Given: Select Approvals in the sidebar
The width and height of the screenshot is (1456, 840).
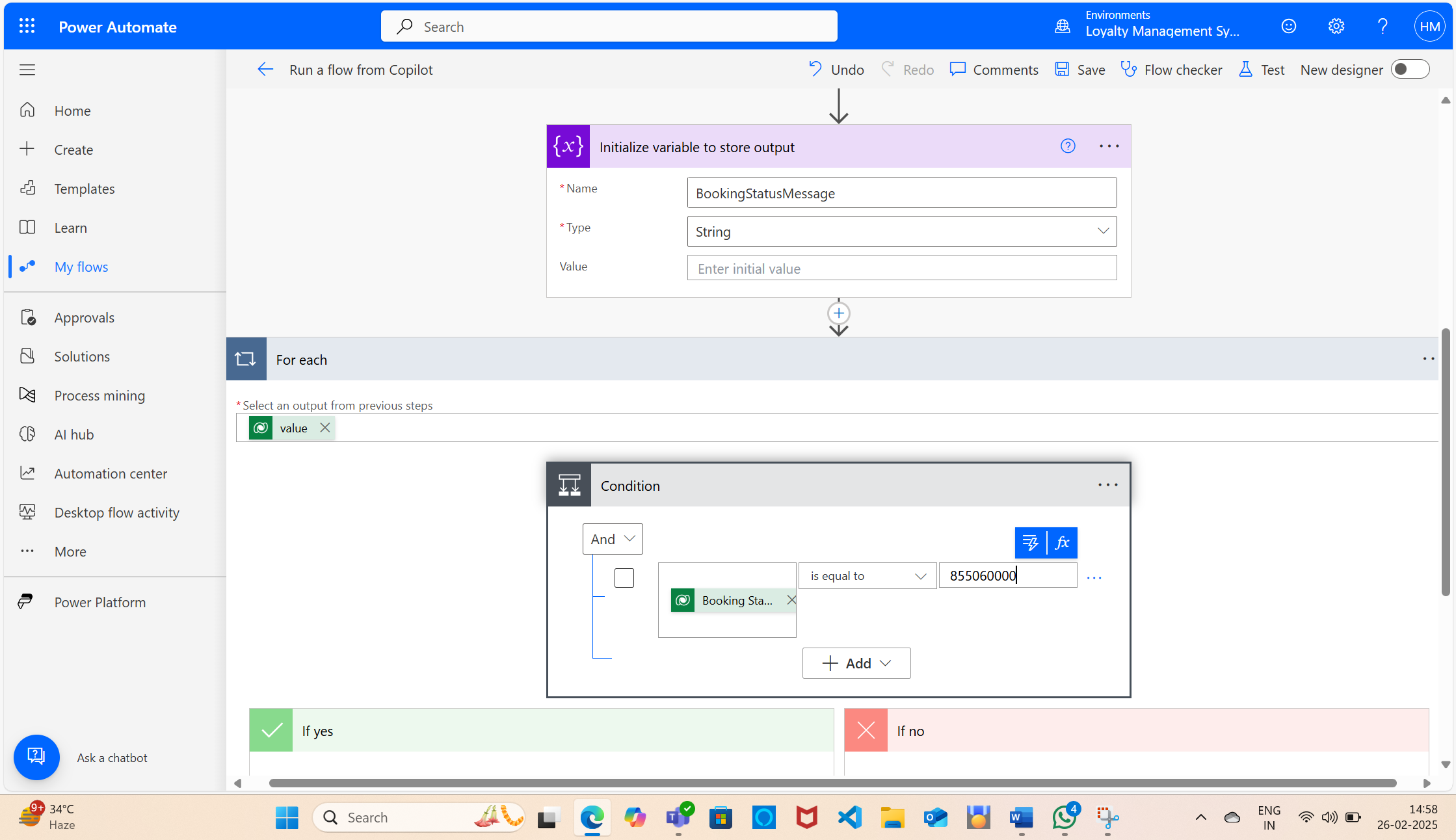Looking at the screenshot, I should (x=84, y=317).
